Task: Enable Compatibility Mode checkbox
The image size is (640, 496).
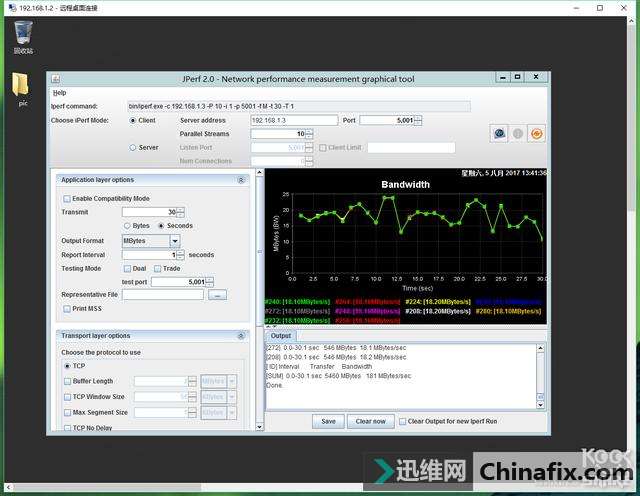Action: (67, 198)
